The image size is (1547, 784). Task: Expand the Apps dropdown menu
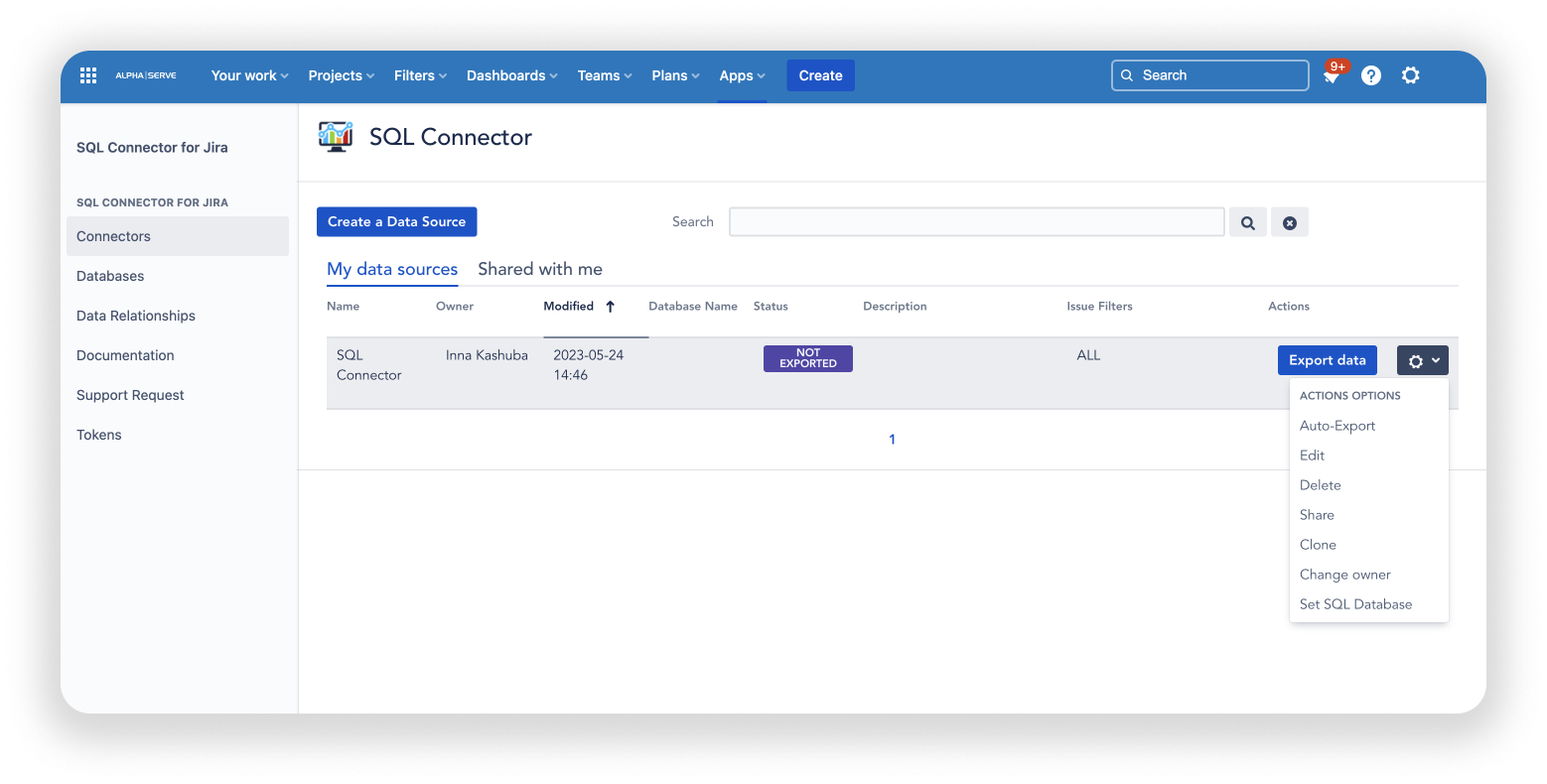pos(742,75)
